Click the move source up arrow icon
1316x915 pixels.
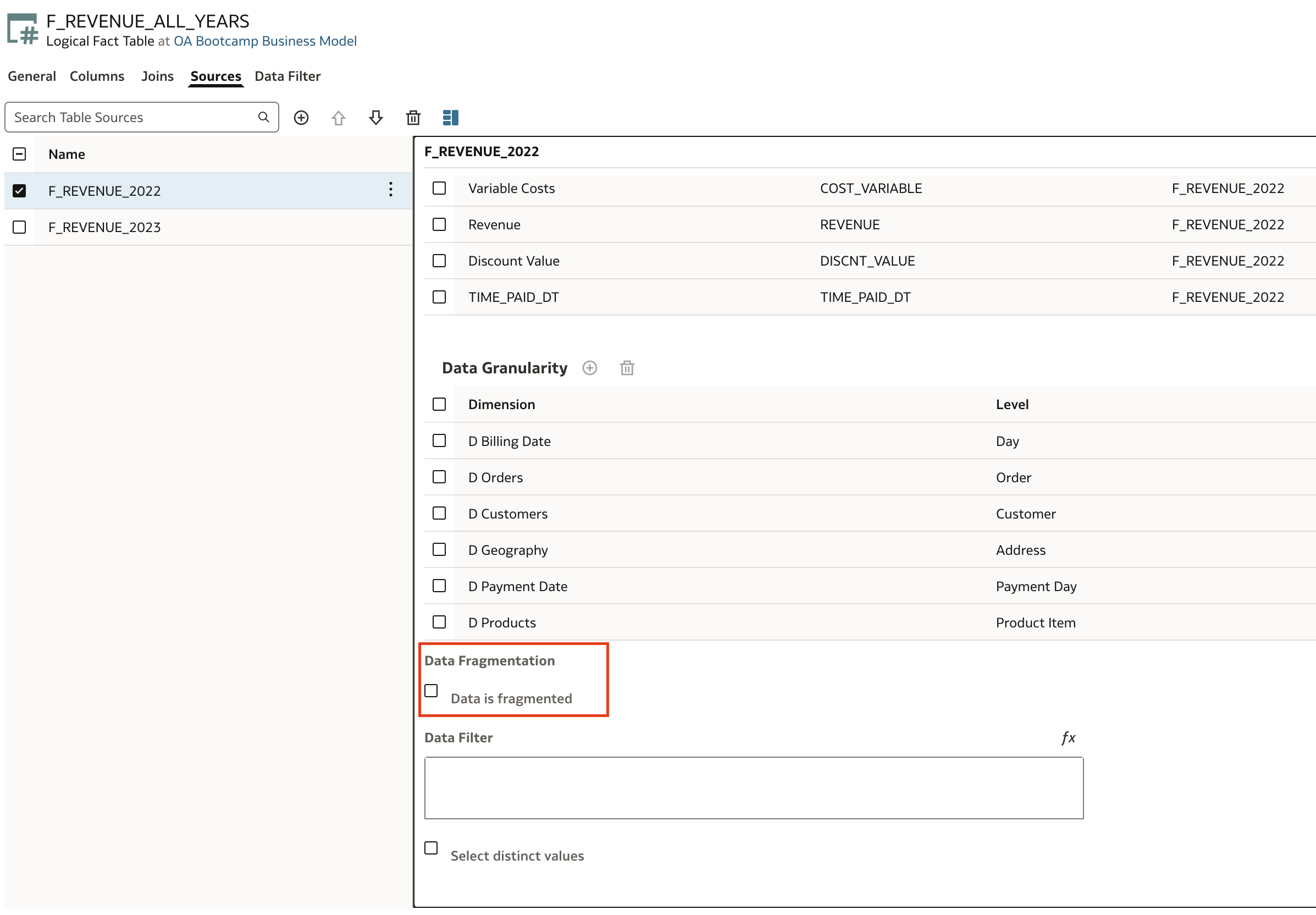click(x=339, y=118)
